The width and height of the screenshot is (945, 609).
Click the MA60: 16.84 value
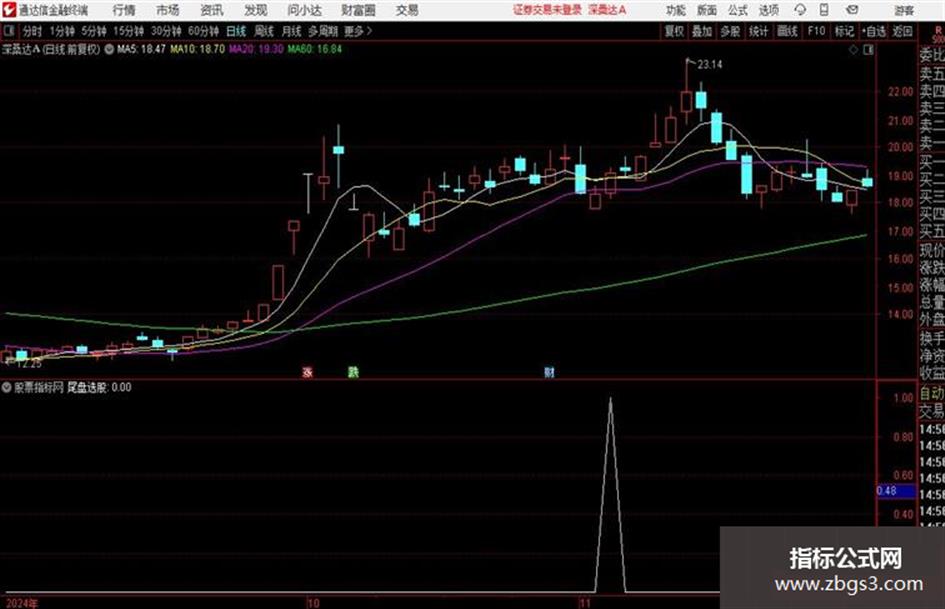pyautogui.click(x=315, y=49)
